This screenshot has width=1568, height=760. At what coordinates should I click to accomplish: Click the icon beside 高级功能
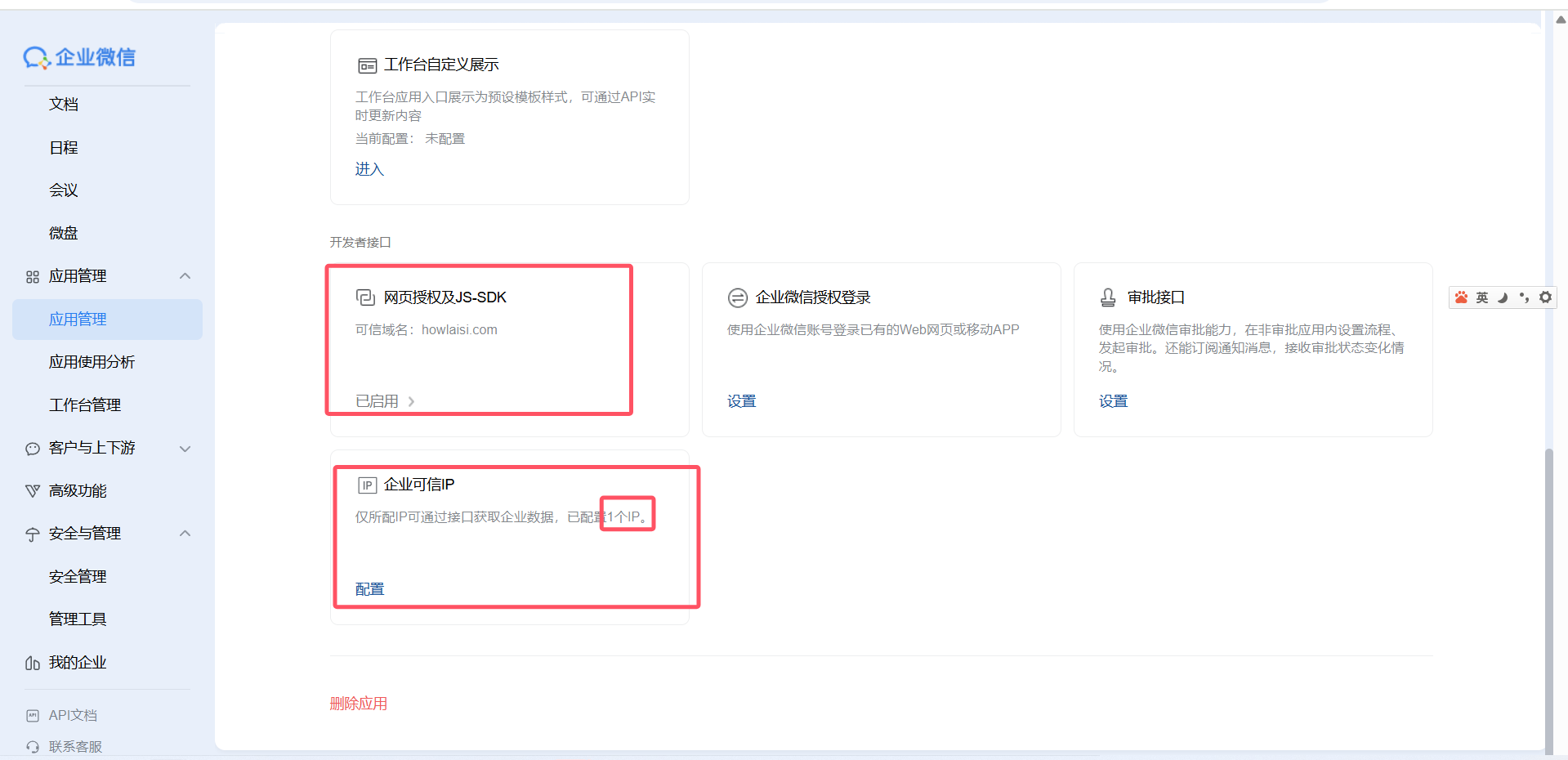(32, 490)
